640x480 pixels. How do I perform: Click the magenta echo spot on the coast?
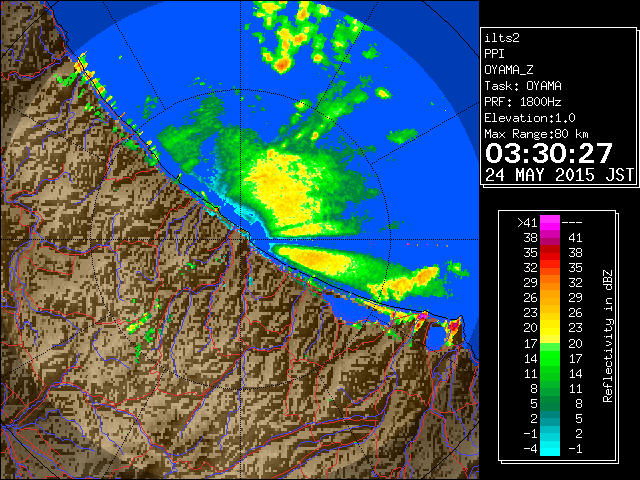(423, 316)
